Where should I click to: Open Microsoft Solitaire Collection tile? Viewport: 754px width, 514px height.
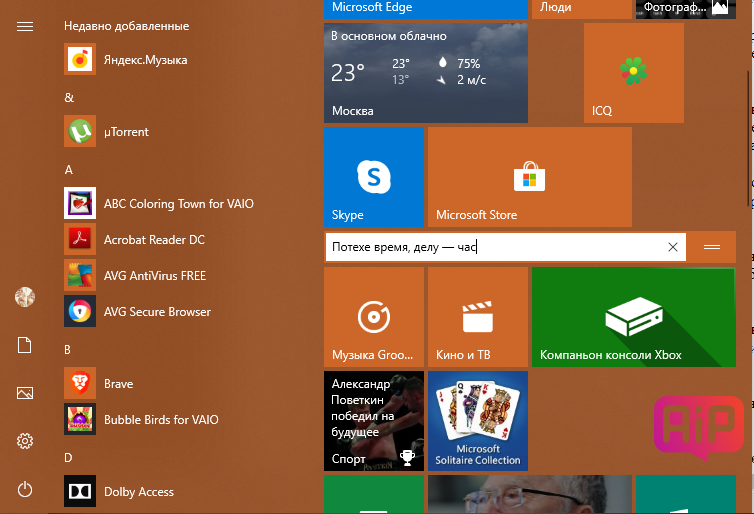tap(478, 421)
